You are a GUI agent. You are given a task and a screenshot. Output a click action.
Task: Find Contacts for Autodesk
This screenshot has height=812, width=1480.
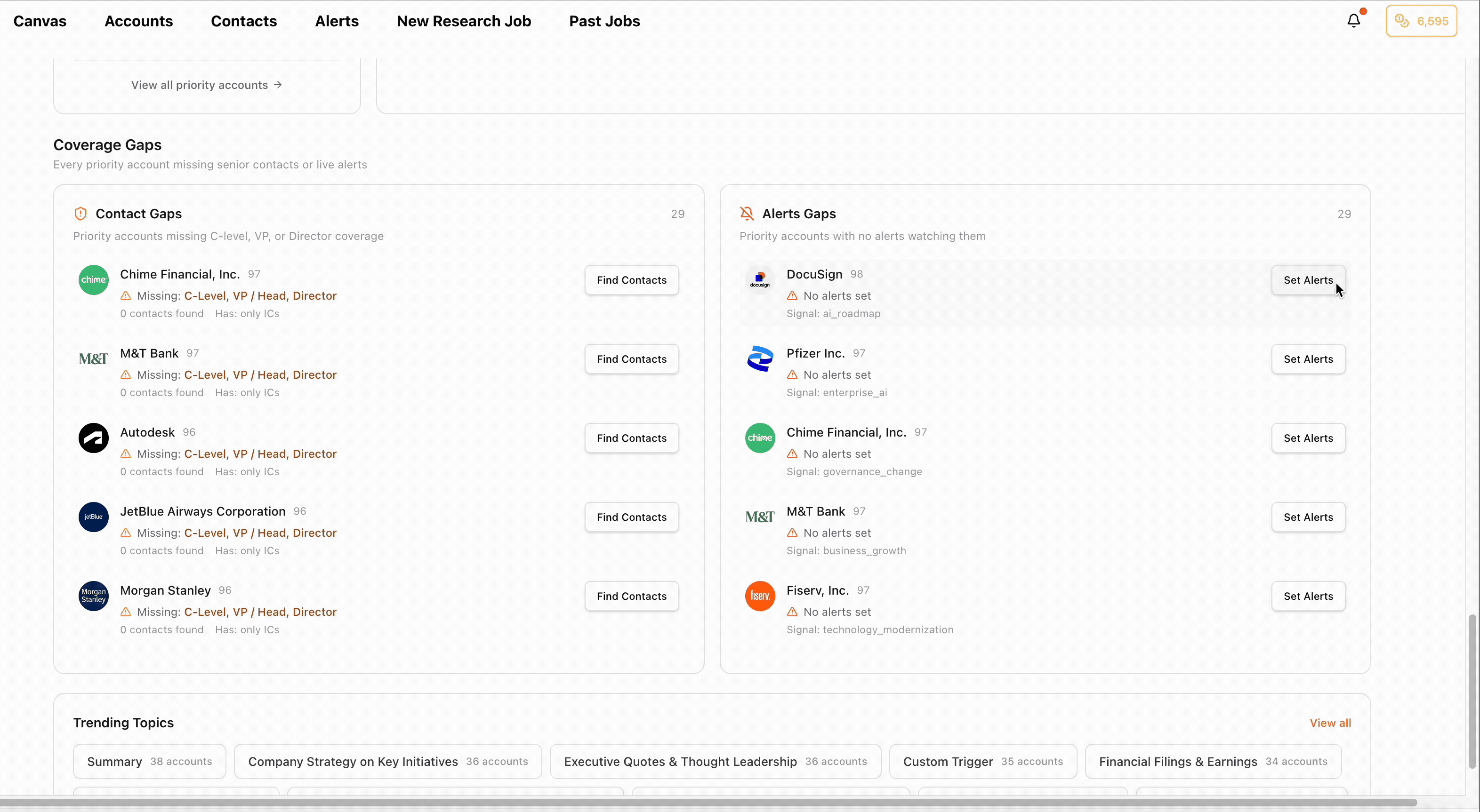(x=631, y=438)
